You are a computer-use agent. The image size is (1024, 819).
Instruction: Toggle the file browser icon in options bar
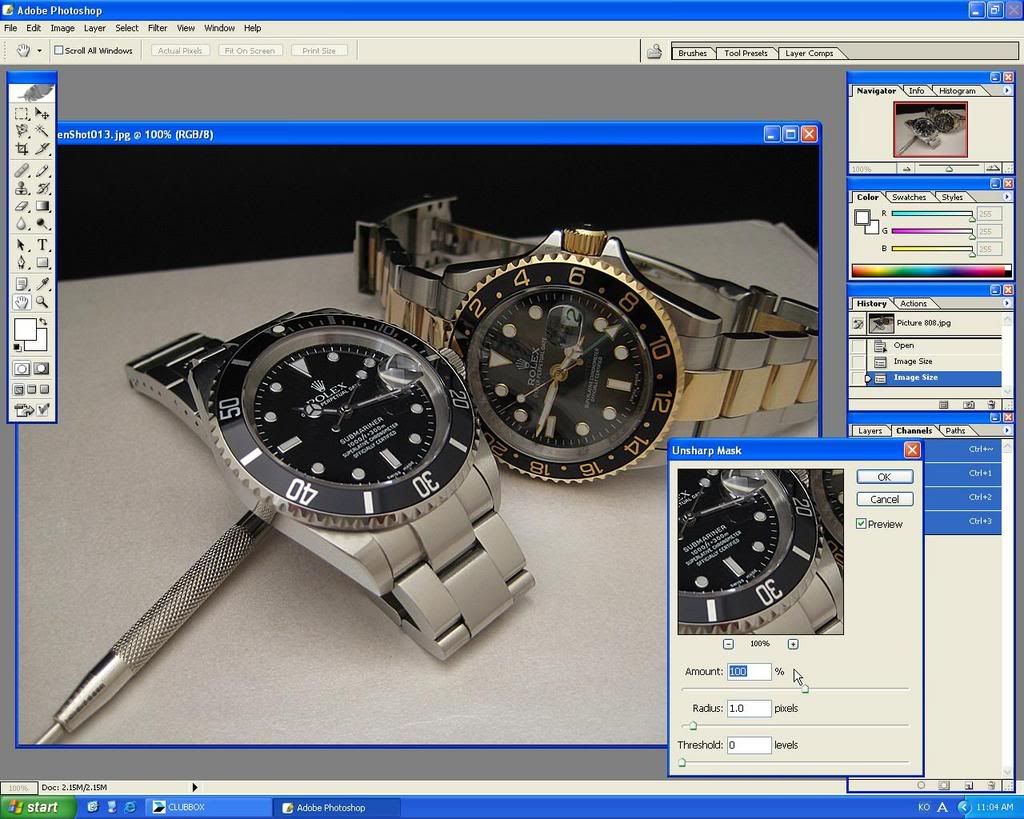point(654,51)
